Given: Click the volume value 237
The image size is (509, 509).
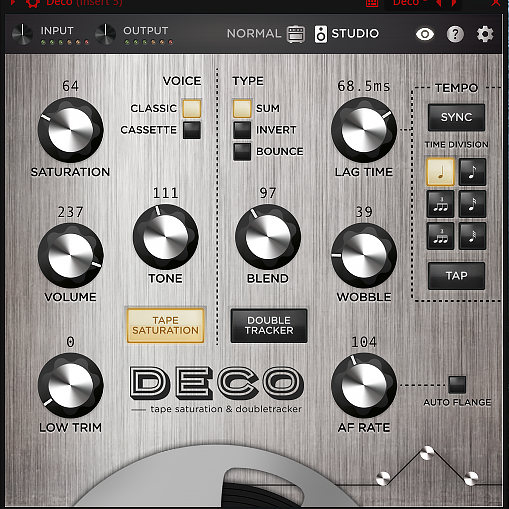Looking at the screenshot, I should 70,212.
